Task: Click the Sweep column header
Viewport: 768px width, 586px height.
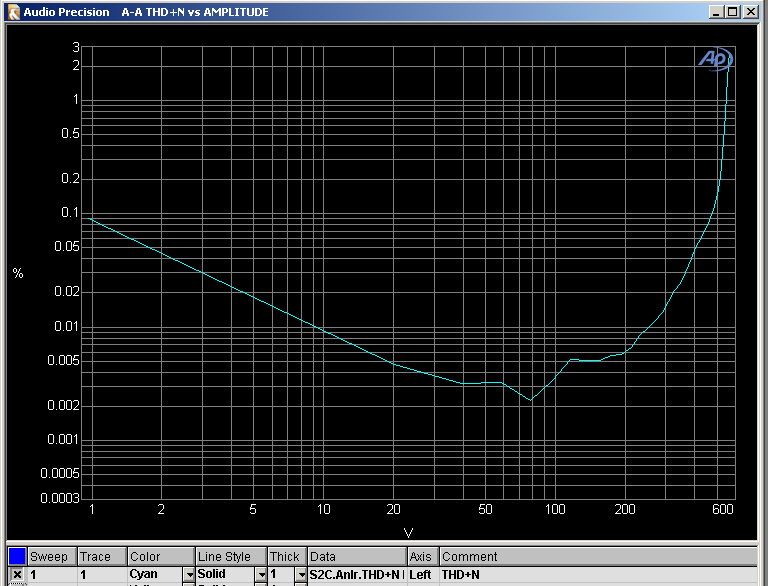Action: tap(50, 556)
